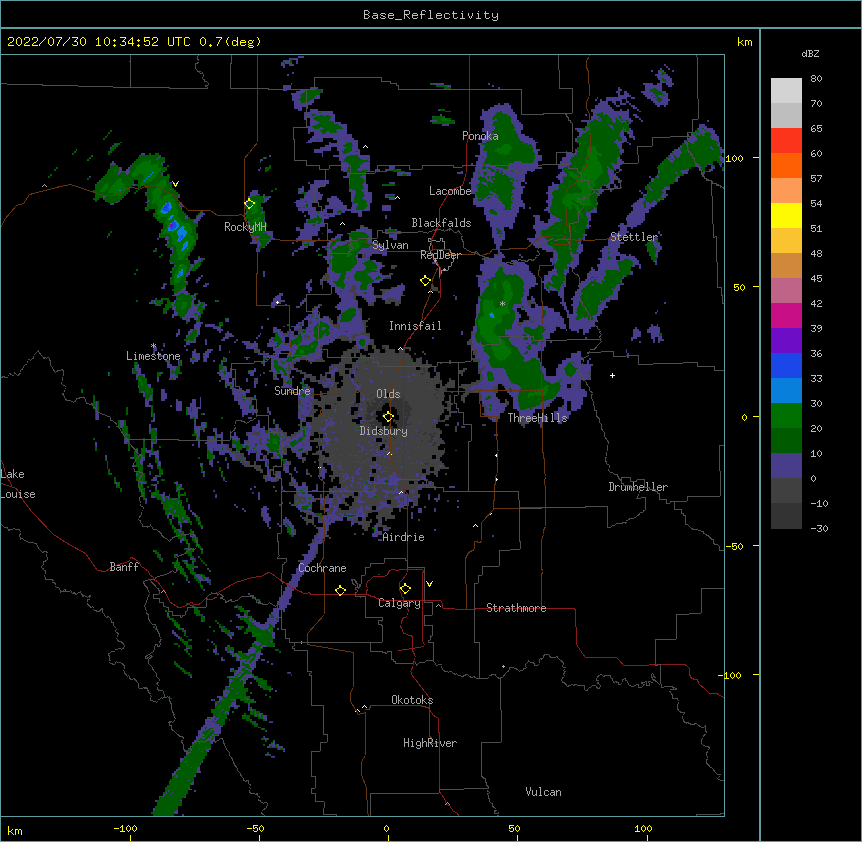
Task: Click the yellow V marker near northwest storm cell
Action: point(175,184)
